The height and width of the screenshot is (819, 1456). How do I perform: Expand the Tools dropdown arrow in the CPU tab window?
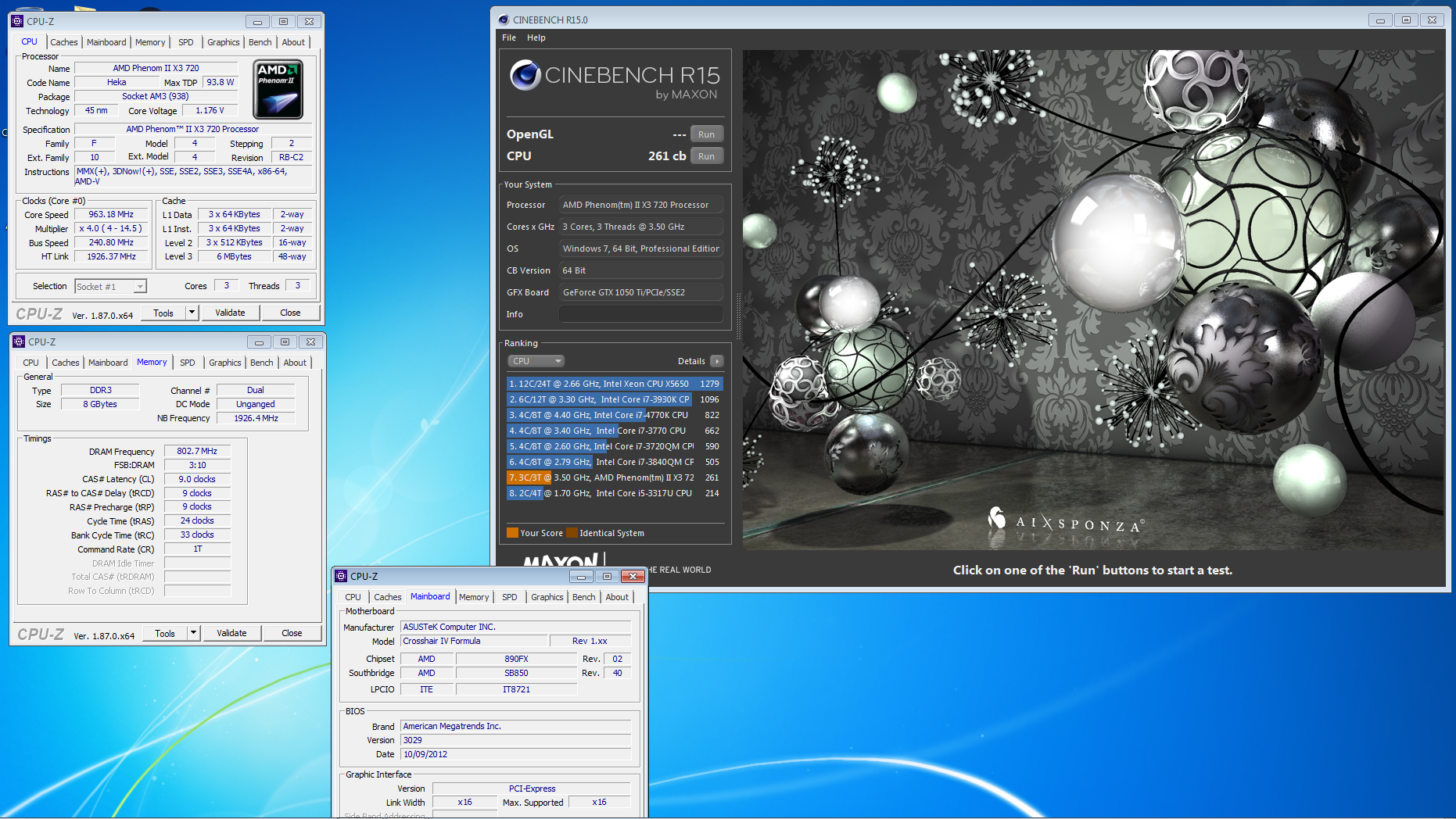pyautogui.click(x=192, y=313)
